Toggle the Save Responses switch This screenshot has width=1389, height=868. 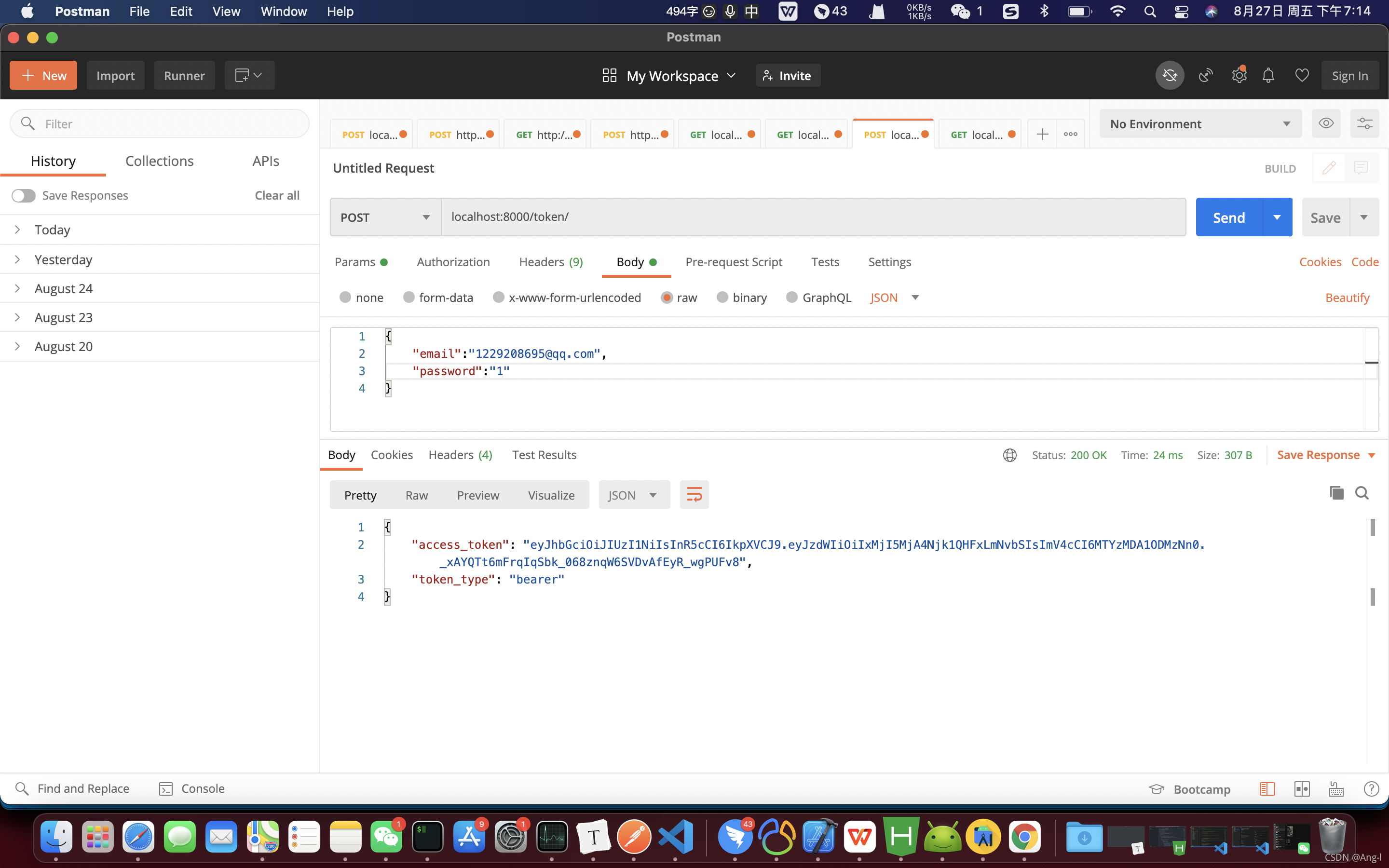tap(24, 196)
